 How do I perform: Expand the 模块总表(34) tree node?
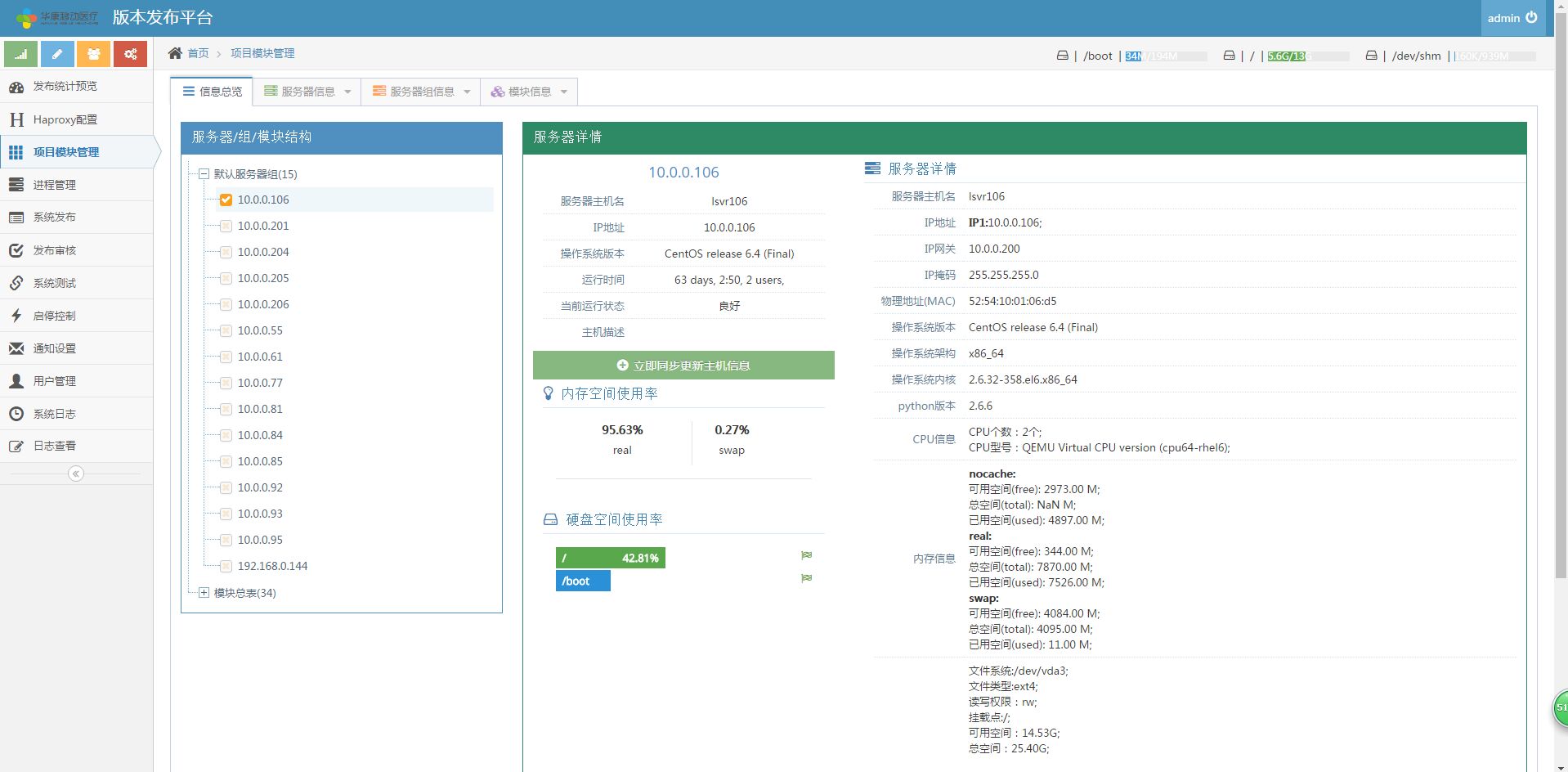tap(204, 592)
